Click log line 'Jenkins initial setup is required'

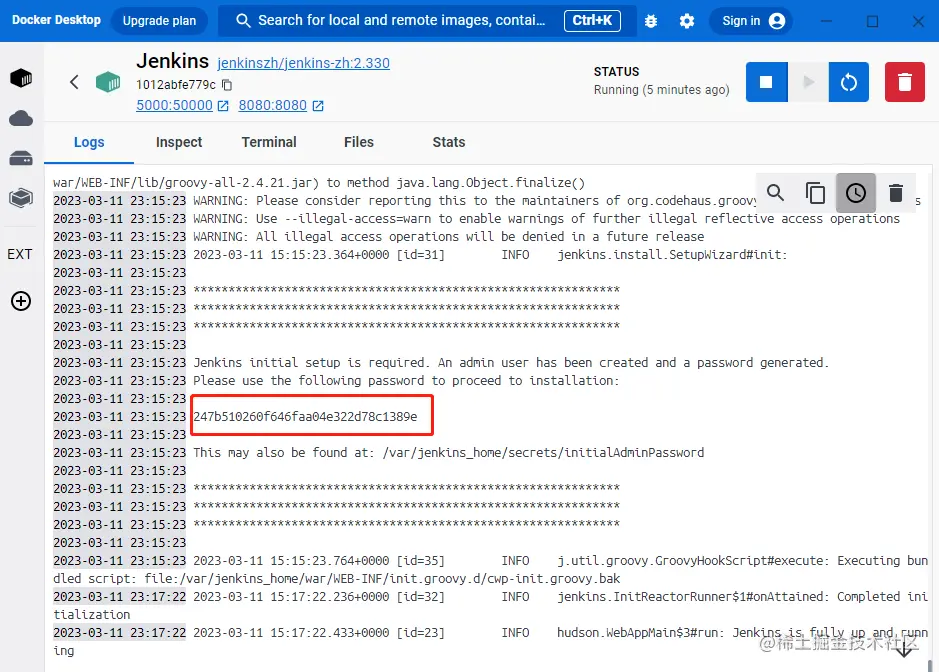click(x=511, y=362)
